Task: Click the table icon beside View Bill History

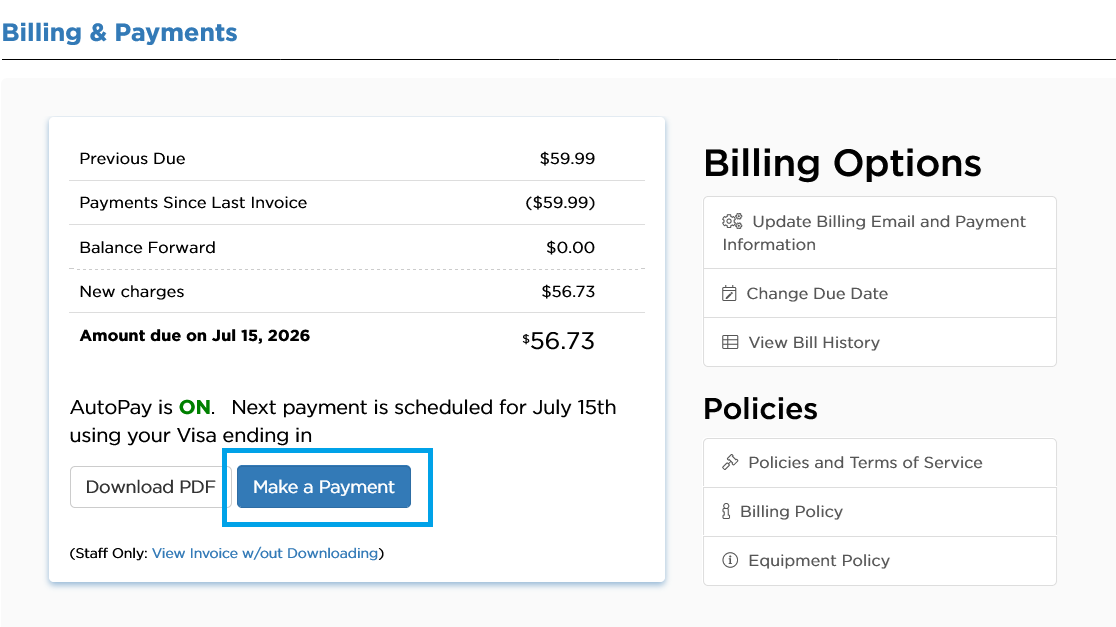Action: 730,342
